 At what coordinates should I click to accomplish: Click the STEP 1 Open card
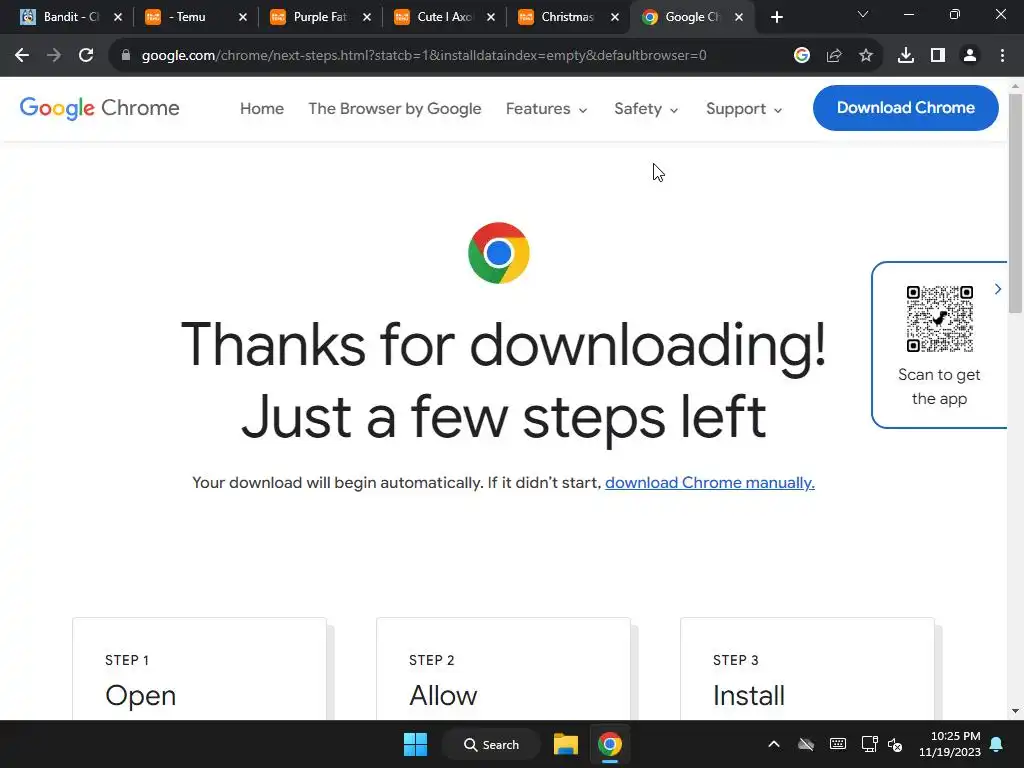coord(199,669)
